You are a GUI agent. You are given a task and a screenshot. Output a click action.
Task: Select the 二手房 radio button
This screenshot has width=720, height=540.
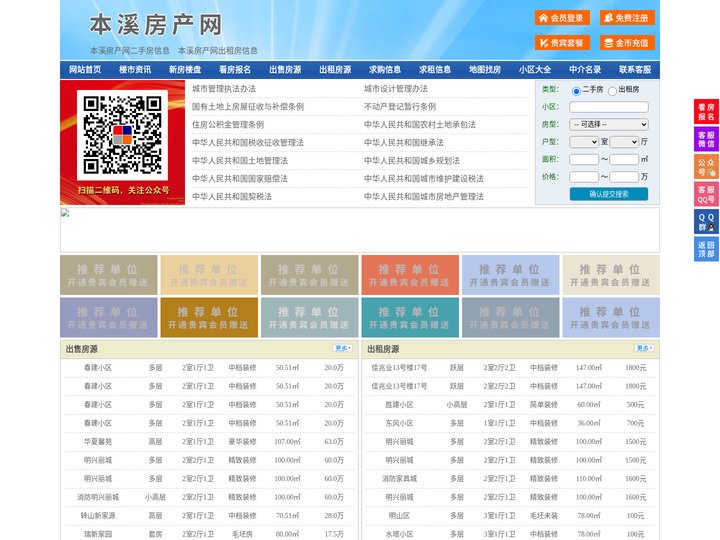pyautogui.click(x=576, y=91)
